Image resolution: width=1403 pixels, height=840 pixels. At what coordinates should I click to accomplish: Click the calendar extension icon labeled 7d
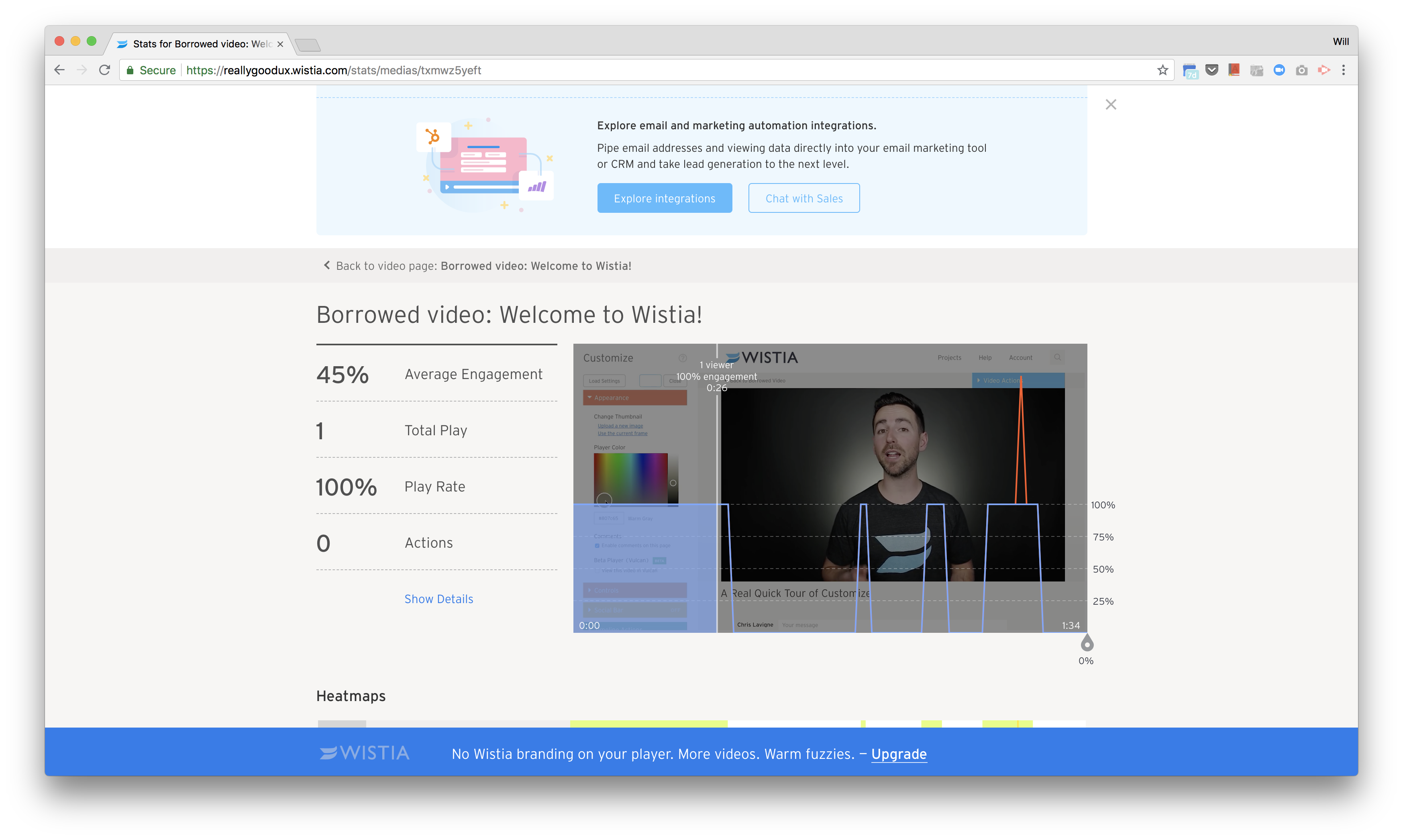1190,71
